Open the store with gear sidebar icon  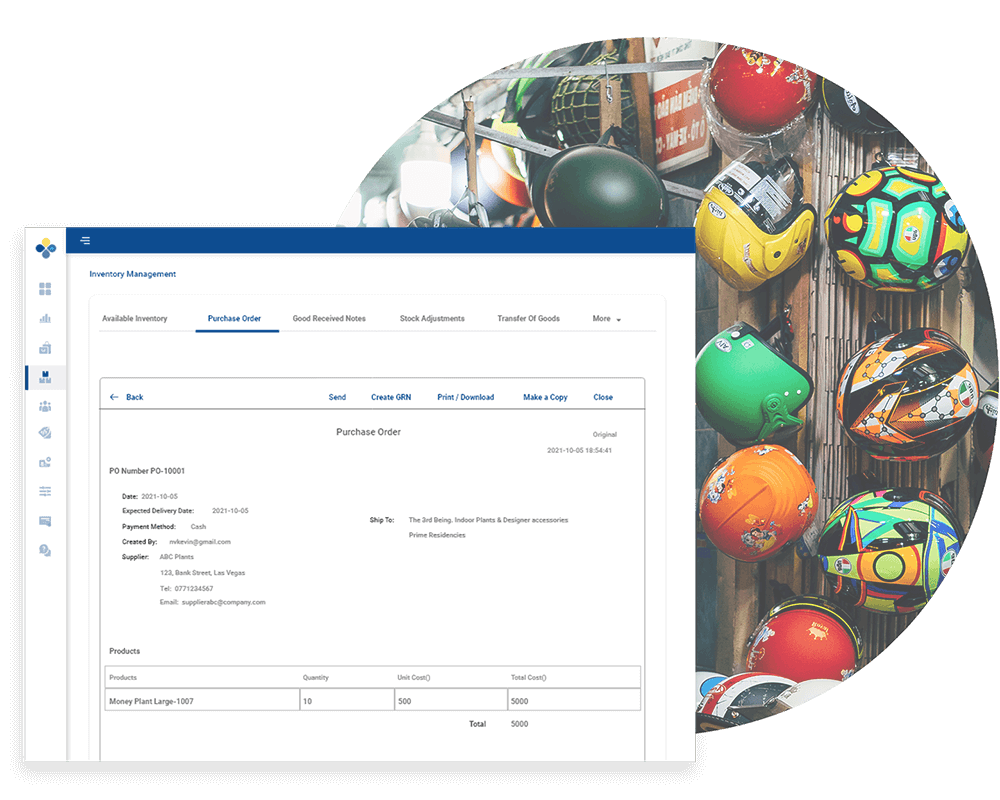click(x=45, y=462)
